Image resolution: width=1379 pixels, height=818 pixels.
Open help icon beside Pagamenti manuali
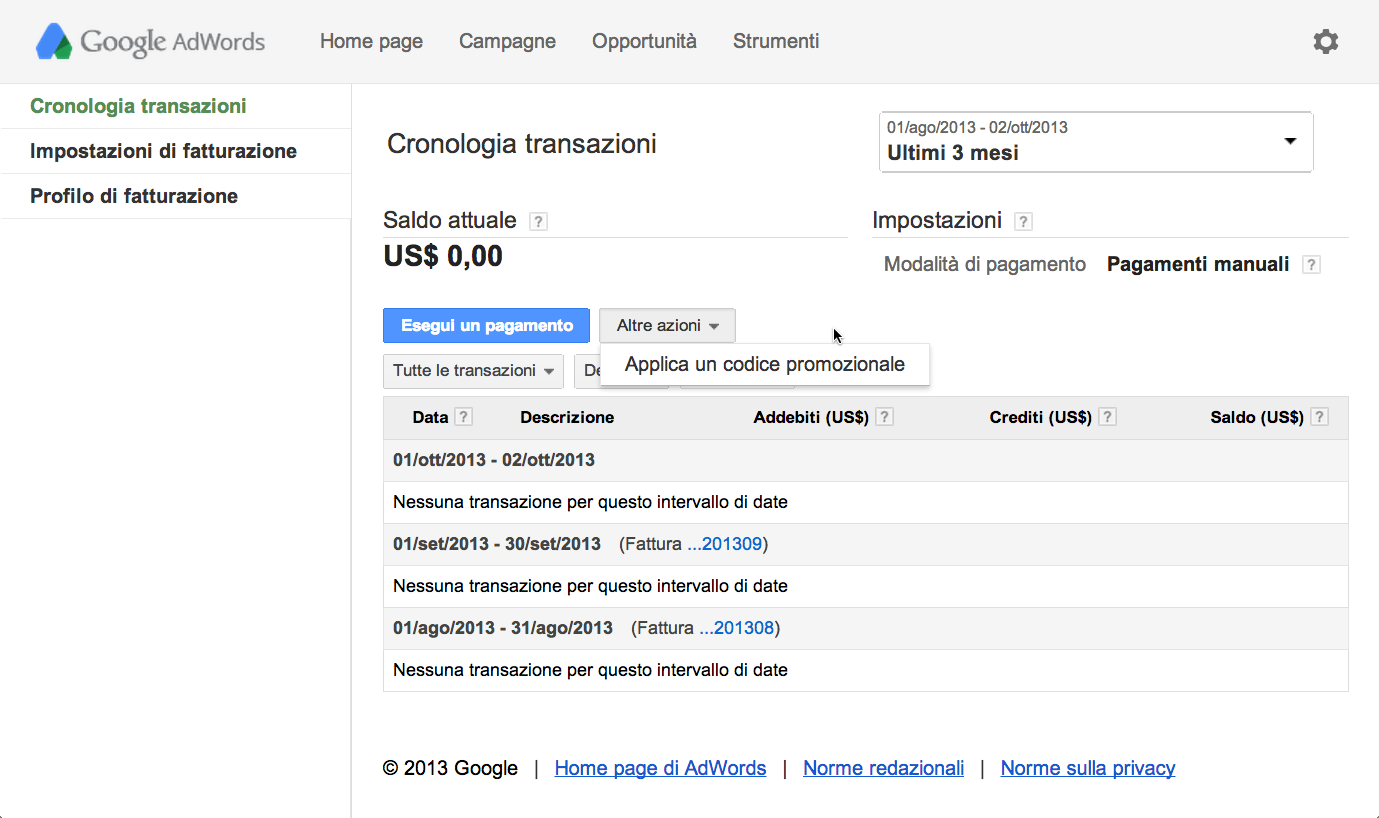pyautogui.click(x=1312, y=265)
